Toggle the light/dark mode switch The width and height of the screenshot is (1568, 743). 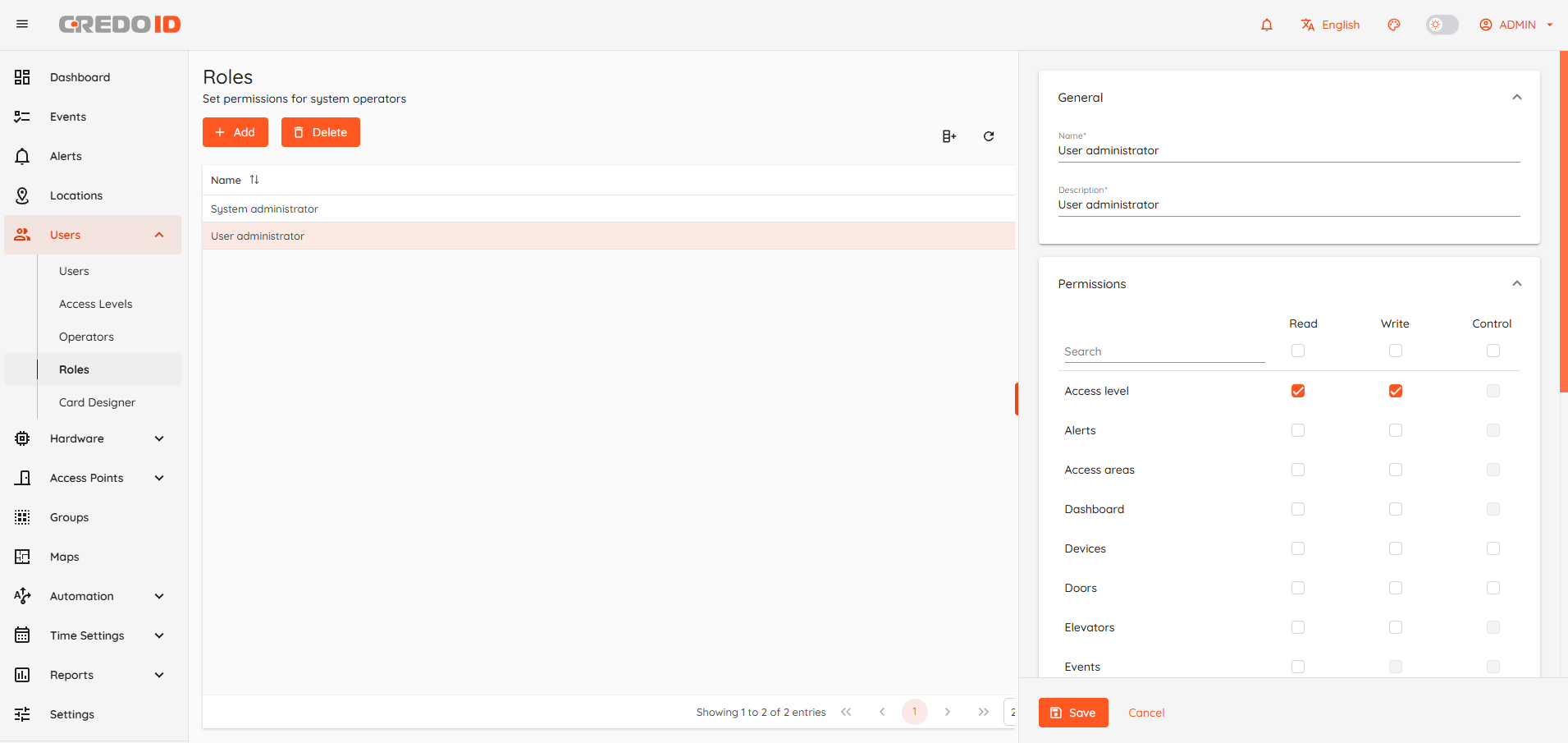point(1442,25)
